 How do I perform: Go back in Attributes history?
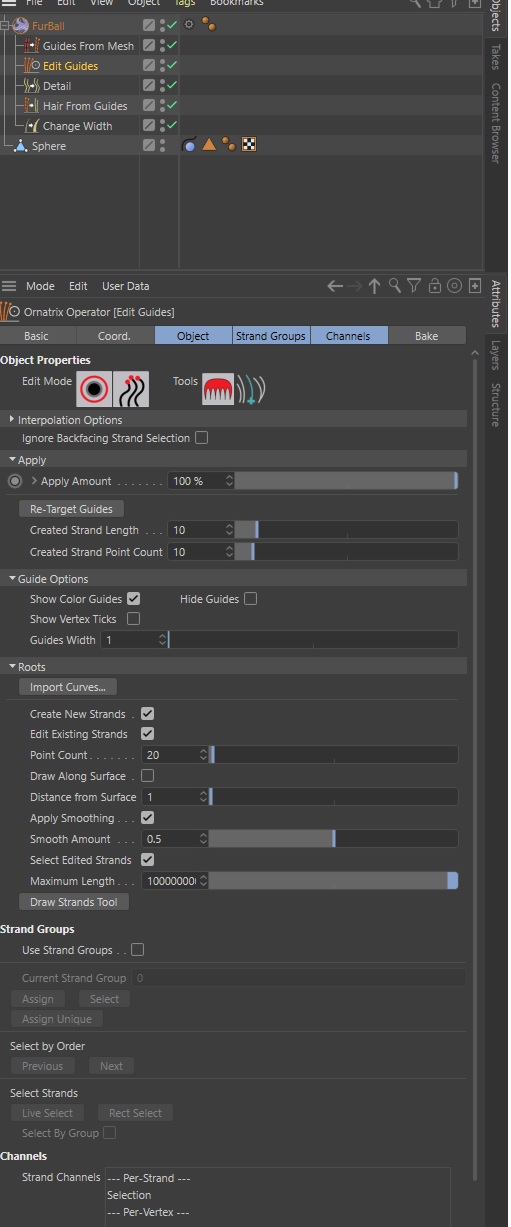(335, 286)
